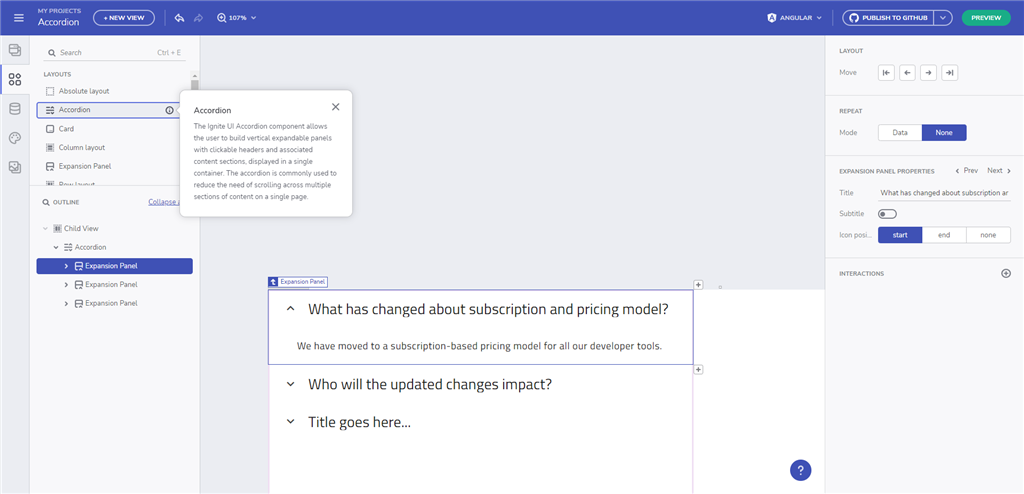Close the Accordion info popup
The width and height of the screenshot is (1024, 494).
(336, 107)
